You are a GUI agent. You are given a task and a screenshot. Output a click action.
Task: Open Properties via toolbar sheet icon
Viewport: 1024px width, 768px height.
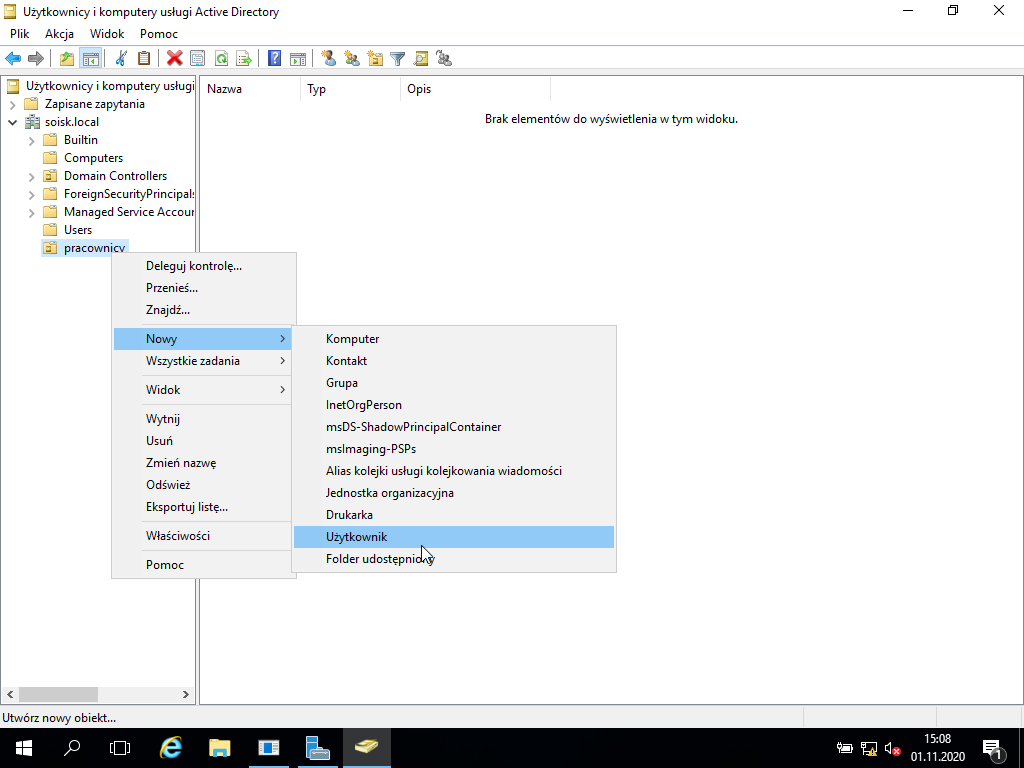pyautogui.click(x=197, y=58)
